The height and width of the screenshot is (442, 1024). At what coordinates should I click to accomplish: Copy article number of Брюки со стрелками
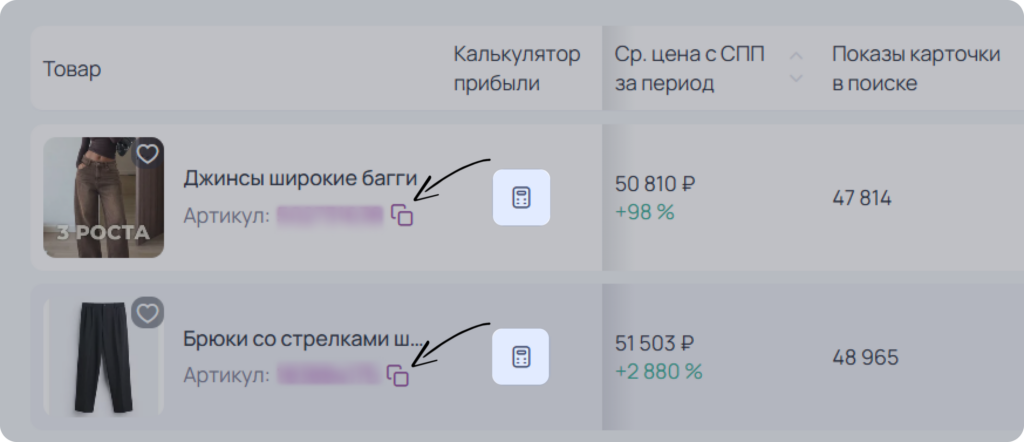(398, 375)
